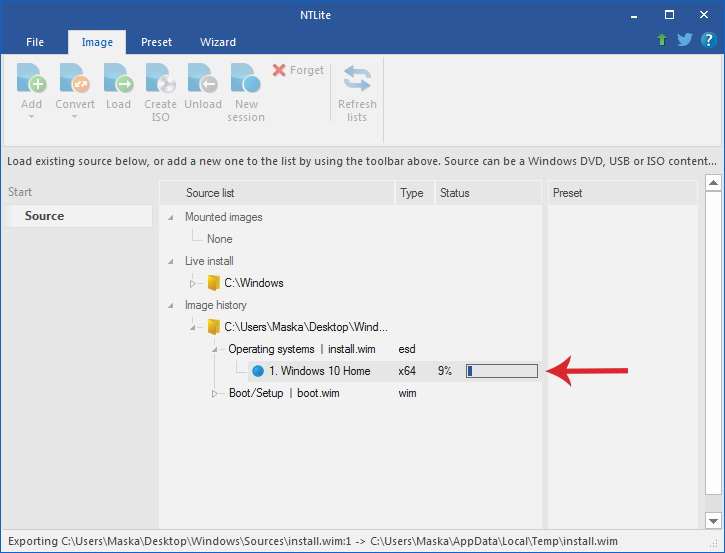
Task: Maximize the NTLite window
Action: coord(669,15)
